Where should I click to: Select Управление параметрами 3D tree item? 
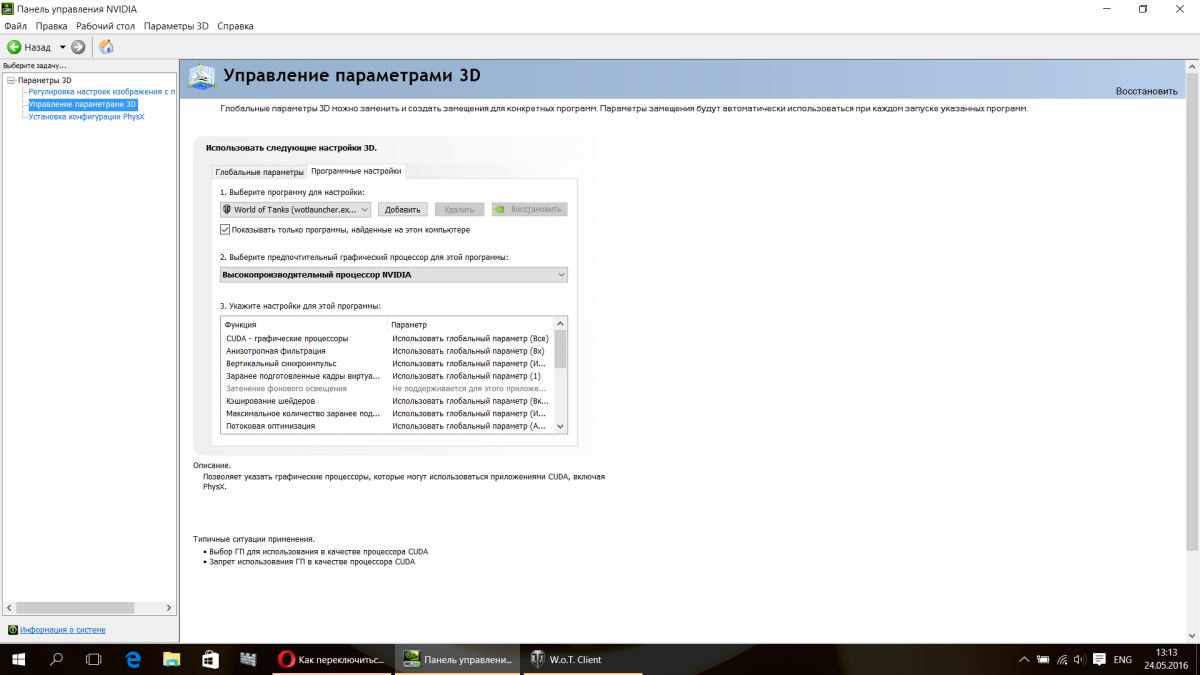82,104
